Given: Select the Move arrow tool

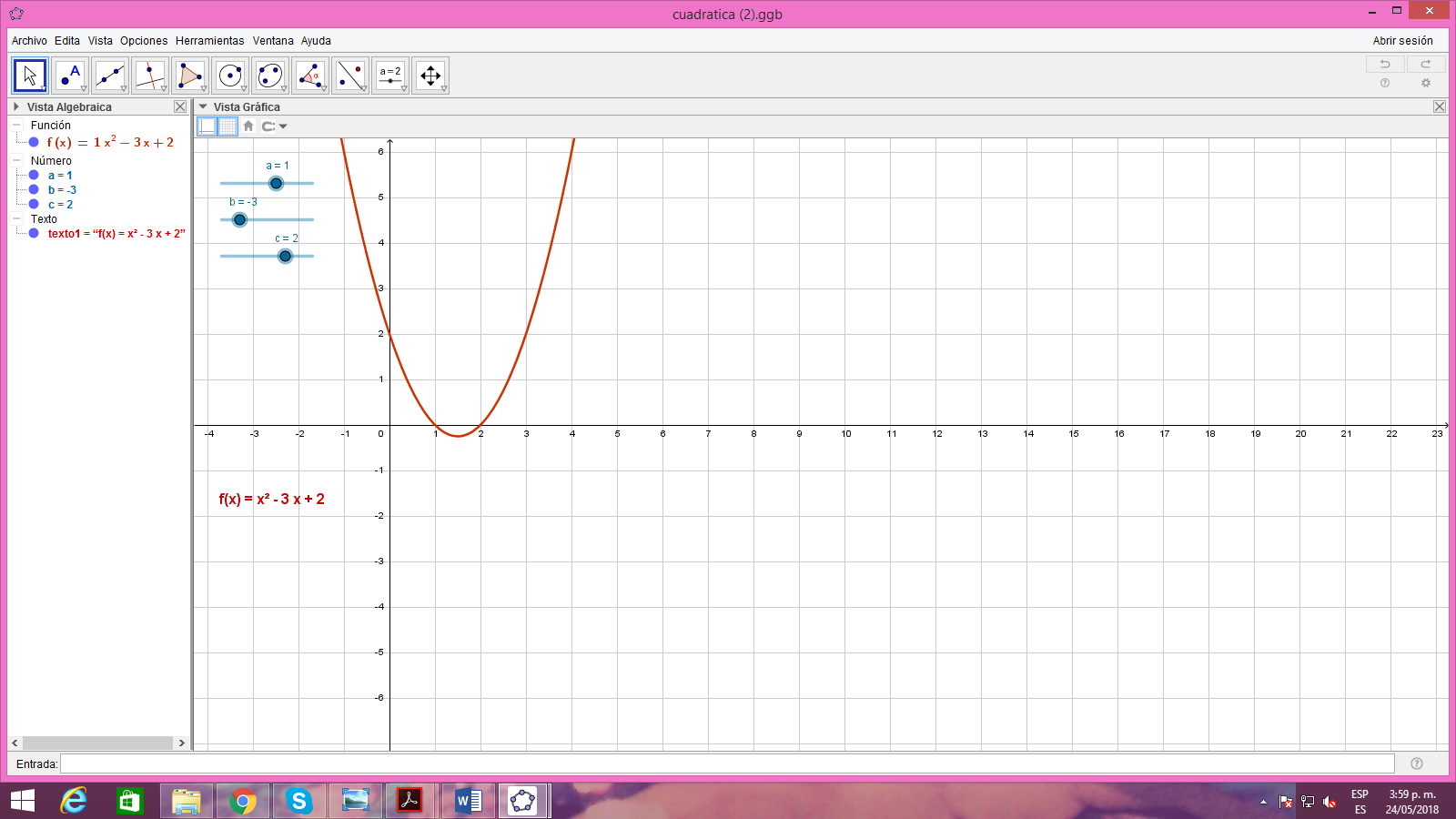Looking at the screenshot, I should 29,75.
